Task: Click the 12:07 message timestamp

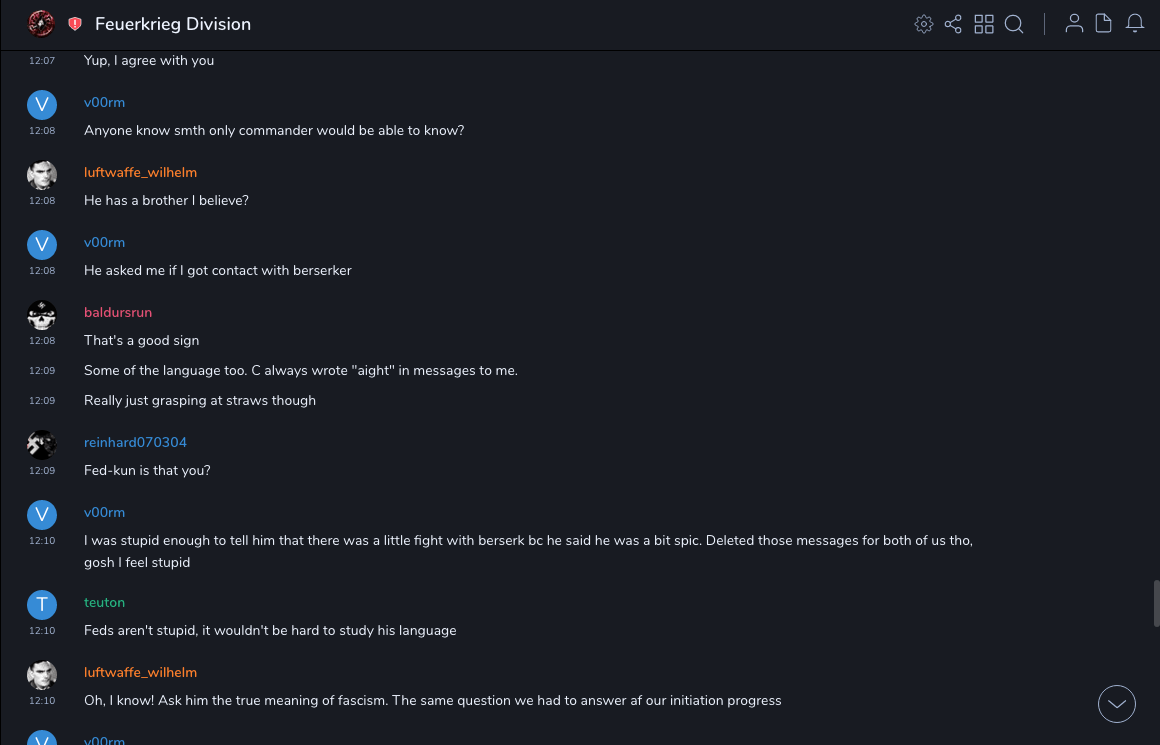Action: click(42, 61)
